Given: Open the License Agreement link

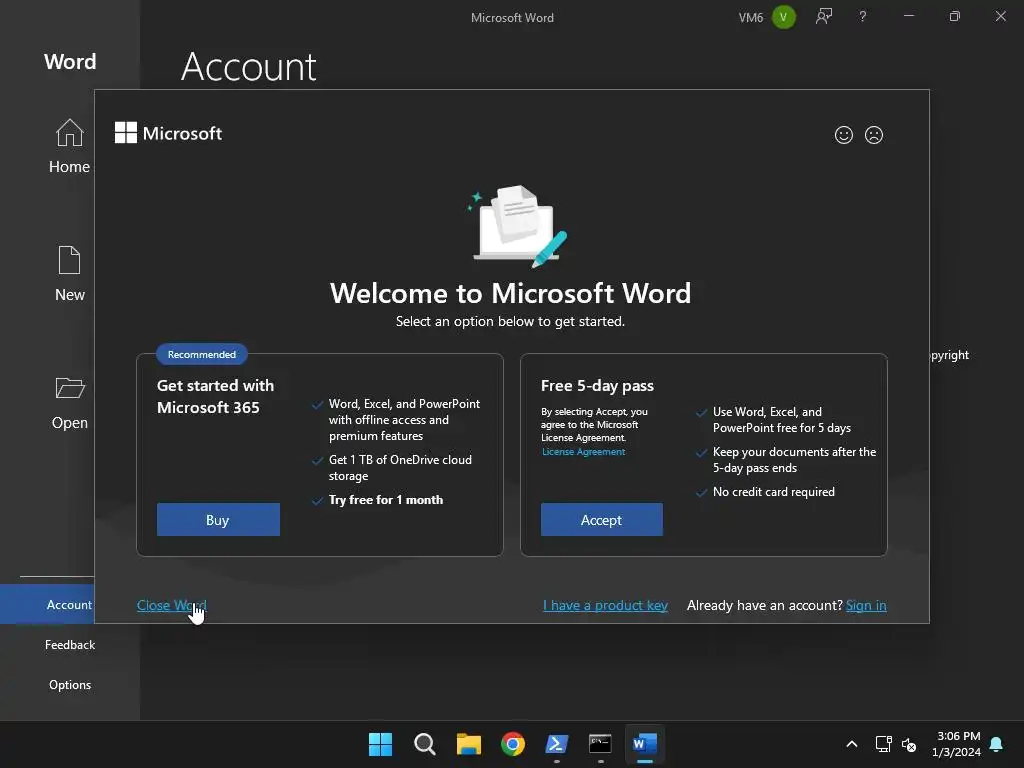Looking at the screenshot, I should point(584,452).
